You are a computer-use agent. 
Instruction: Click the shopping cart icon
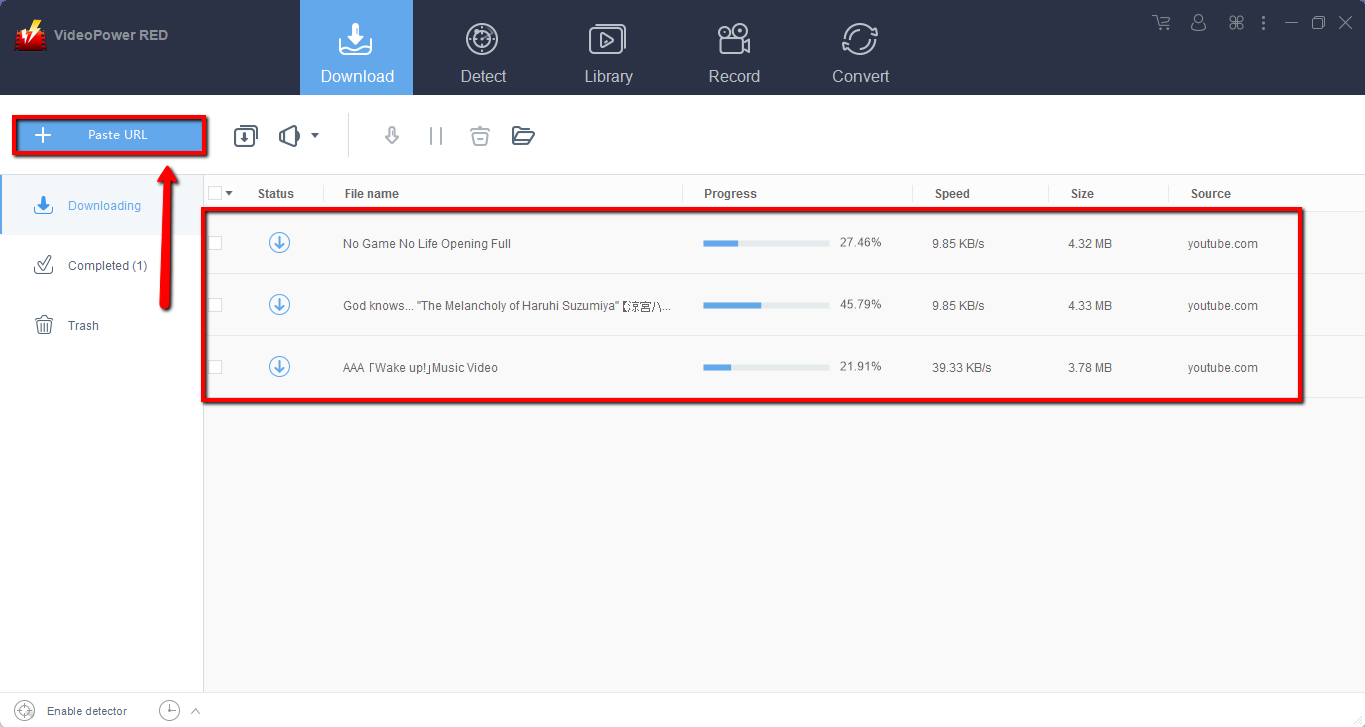[x=1161, y=23]
